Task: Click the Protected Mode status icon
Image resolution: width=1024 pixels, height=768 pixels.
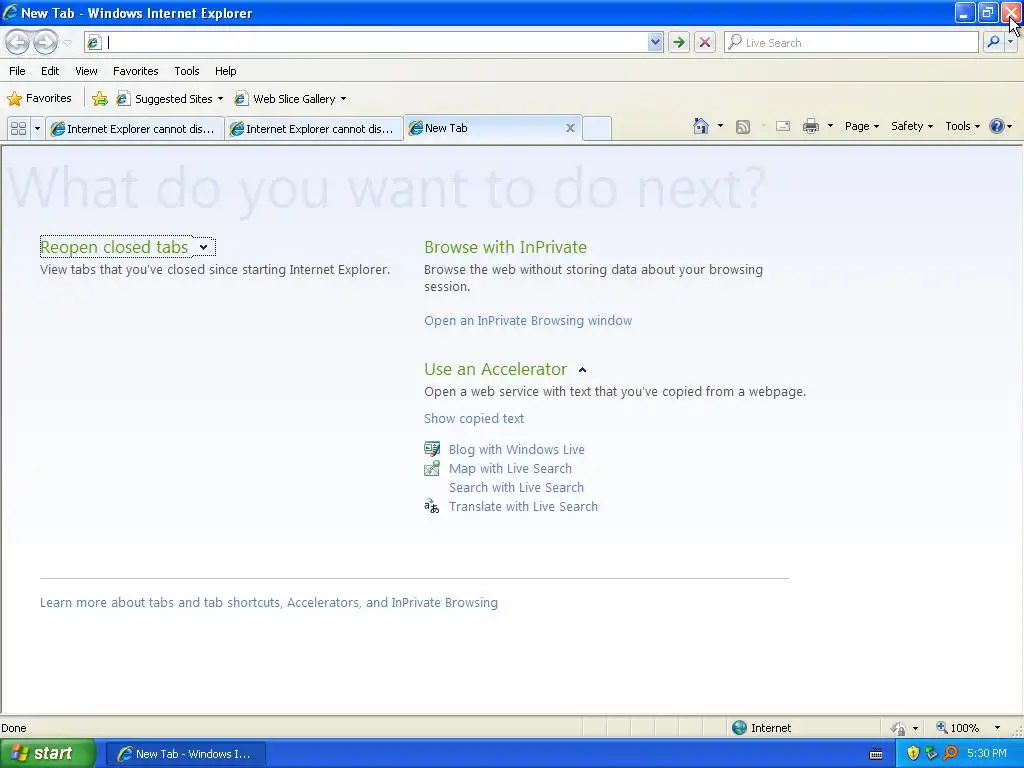Action: (899, 728)
